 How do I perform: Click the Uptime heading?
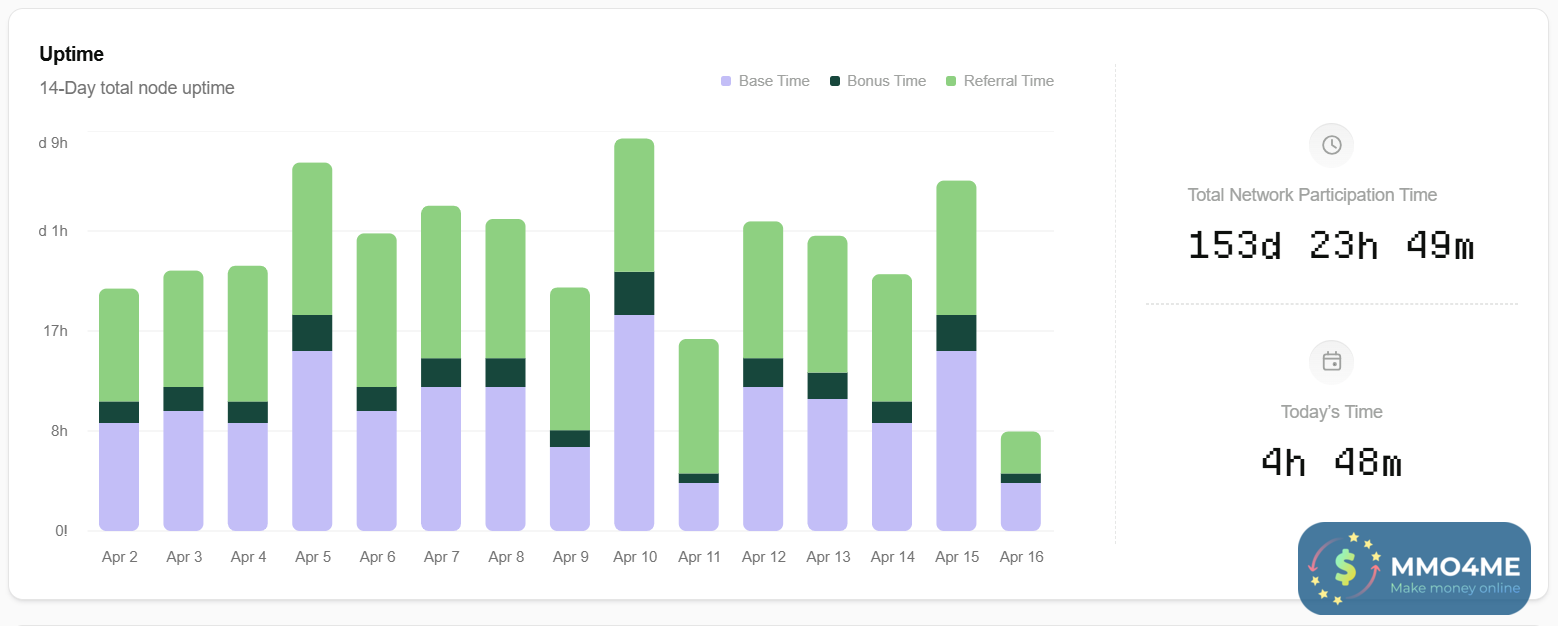tap(71, 54)
